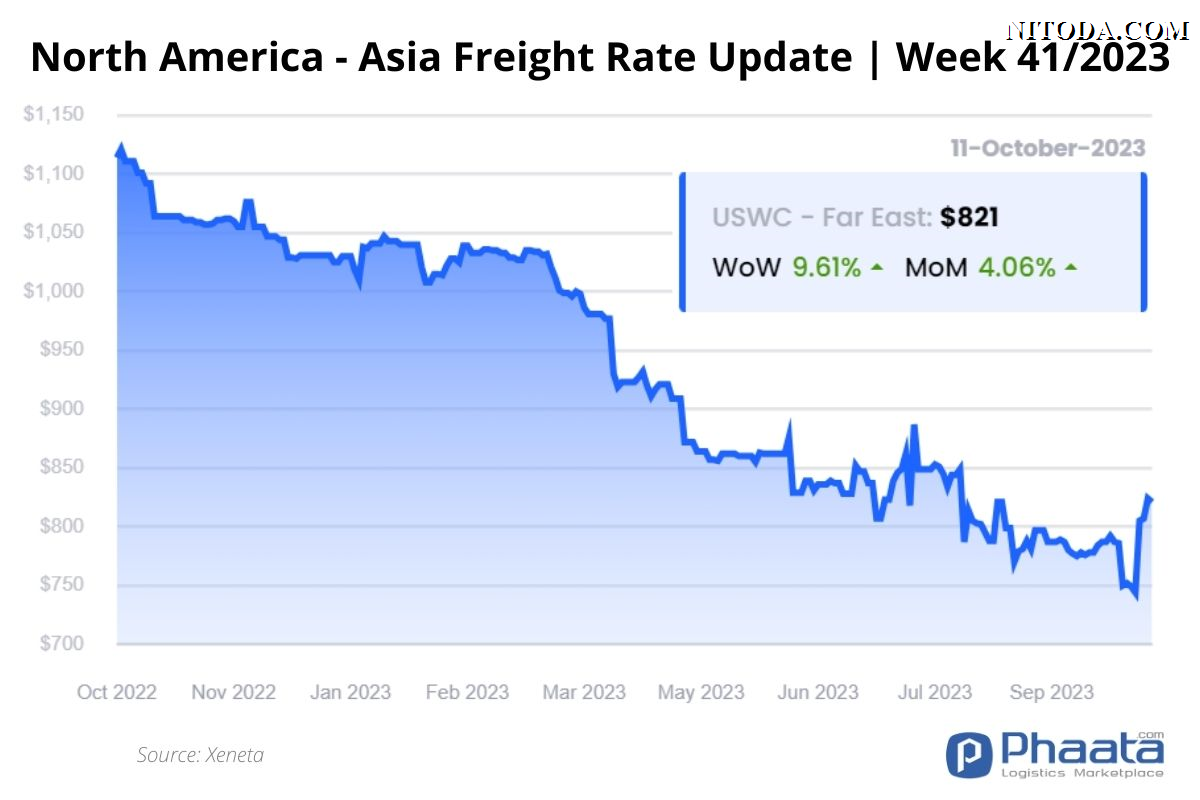The height and width of the screenshot is (800, 1200).
Task: Click the $1,150 y-axis label
Action: pyautogui.click(x=54, y=115)
